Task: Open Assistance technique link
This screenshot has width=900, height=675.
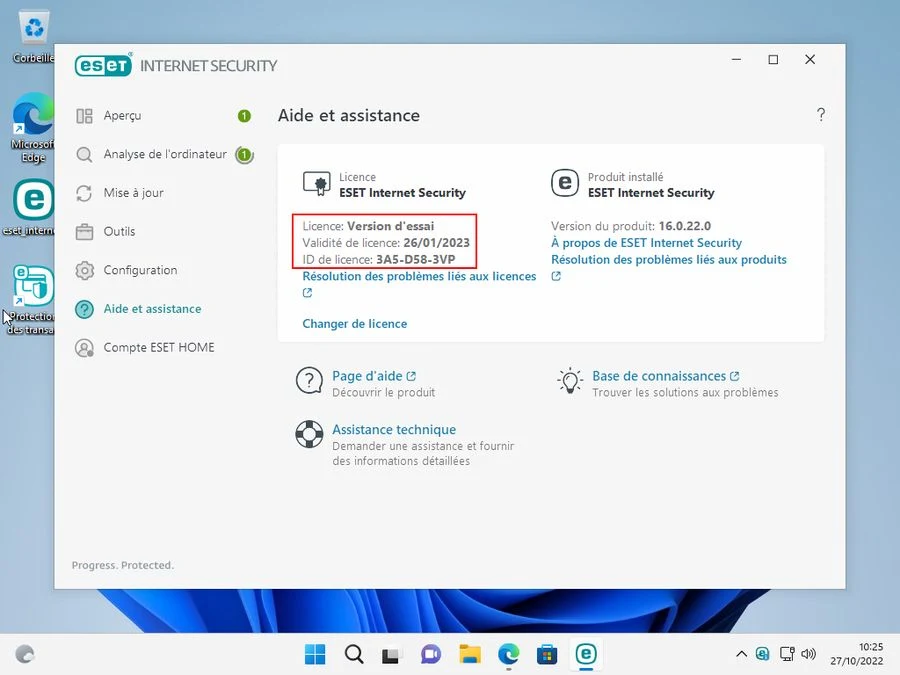Action: coord(394,429)
